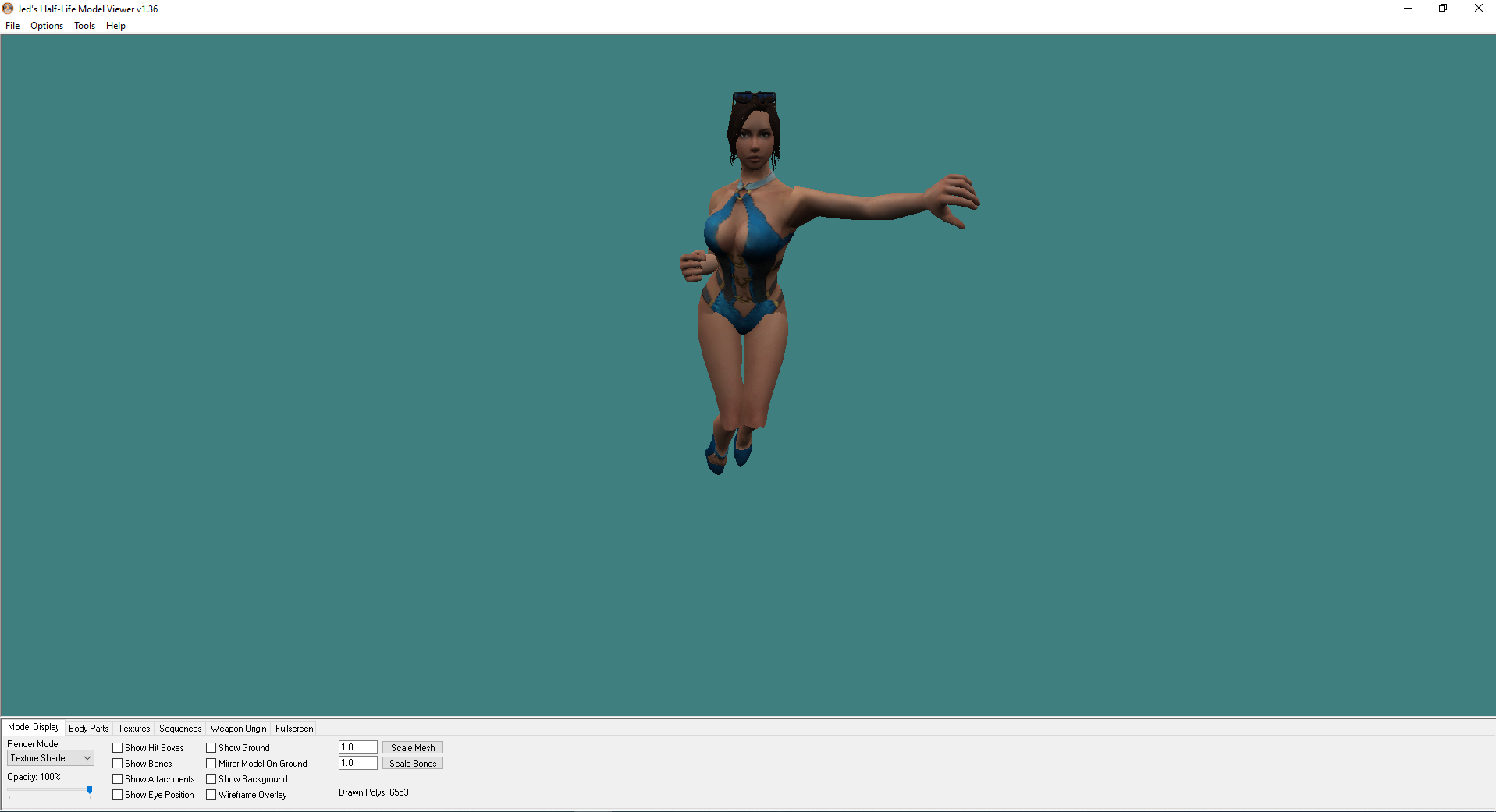Click the Scale Bones button
Viewport: 1496px width, 812px height.
tap(413, 764)
